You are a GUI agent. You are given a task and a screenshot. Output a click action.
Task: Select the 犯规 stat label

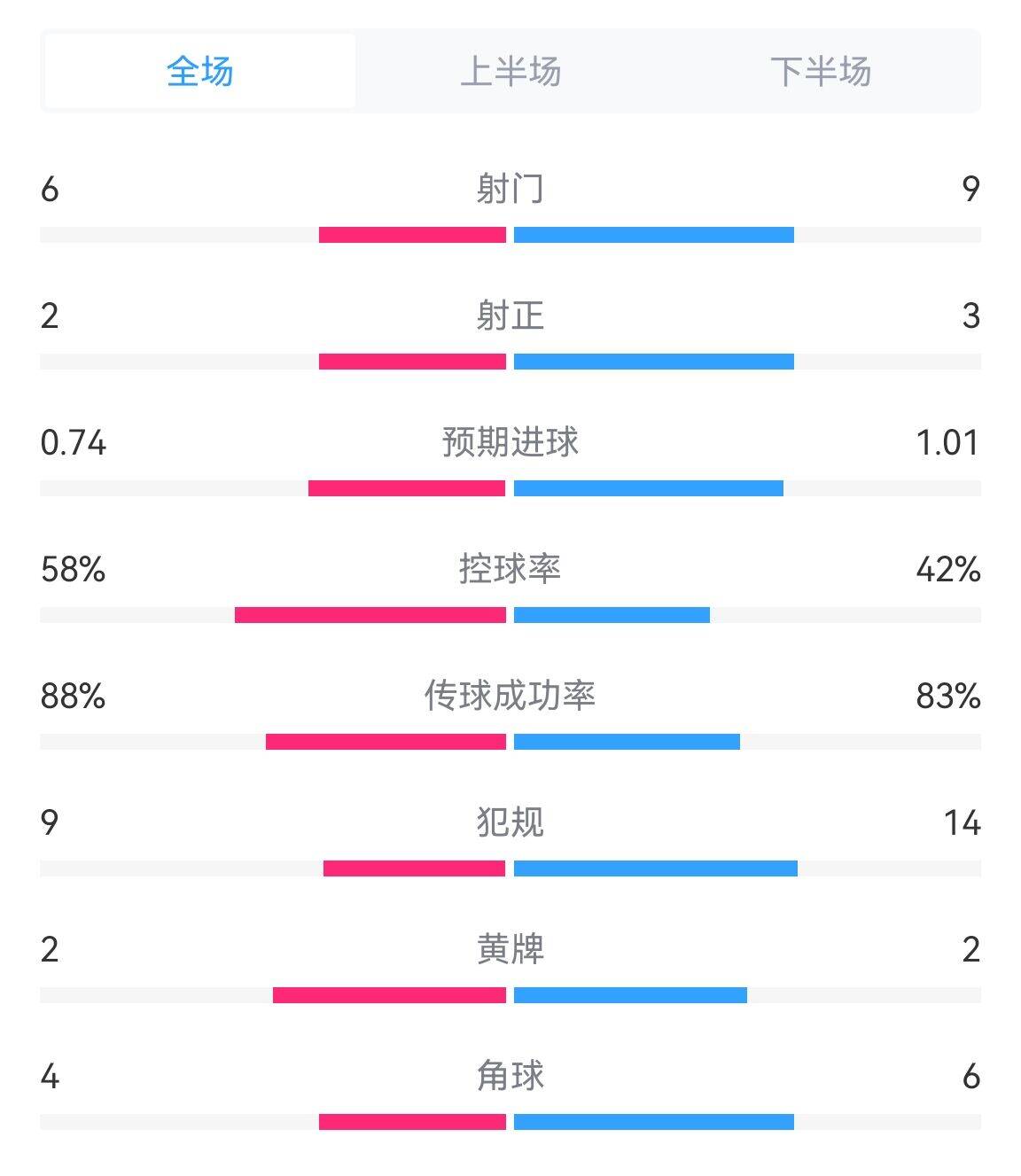pos(510,822)
